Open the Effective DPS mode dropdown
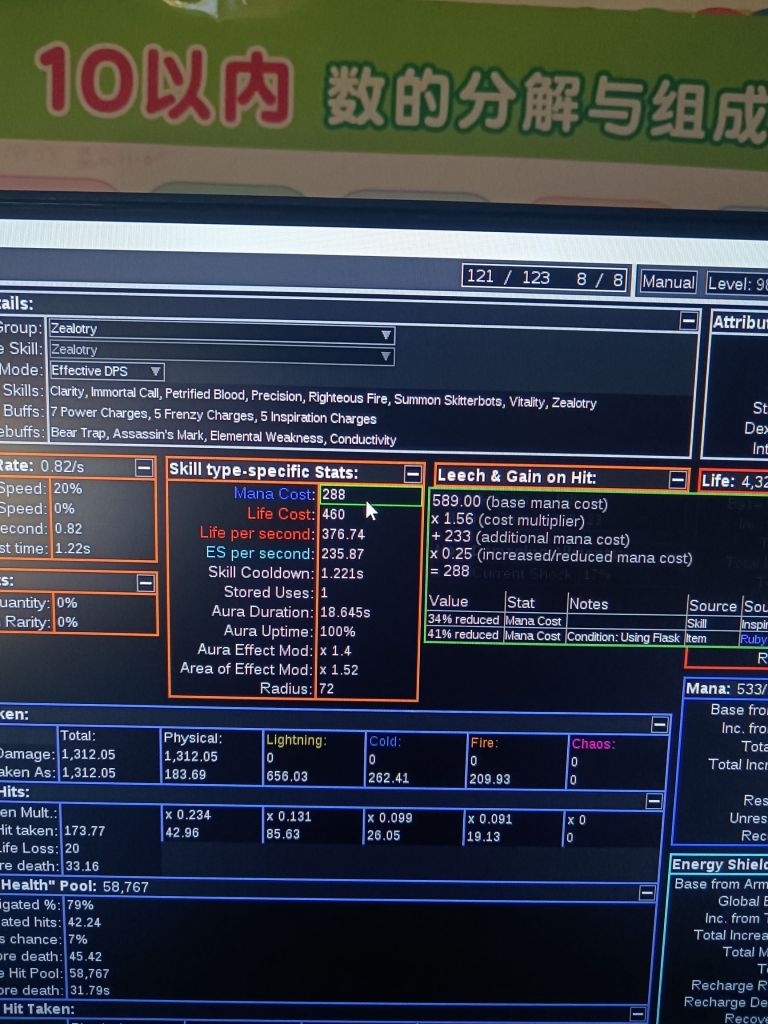This screenshot has width=768, height=1024. (x=107, y=371)
